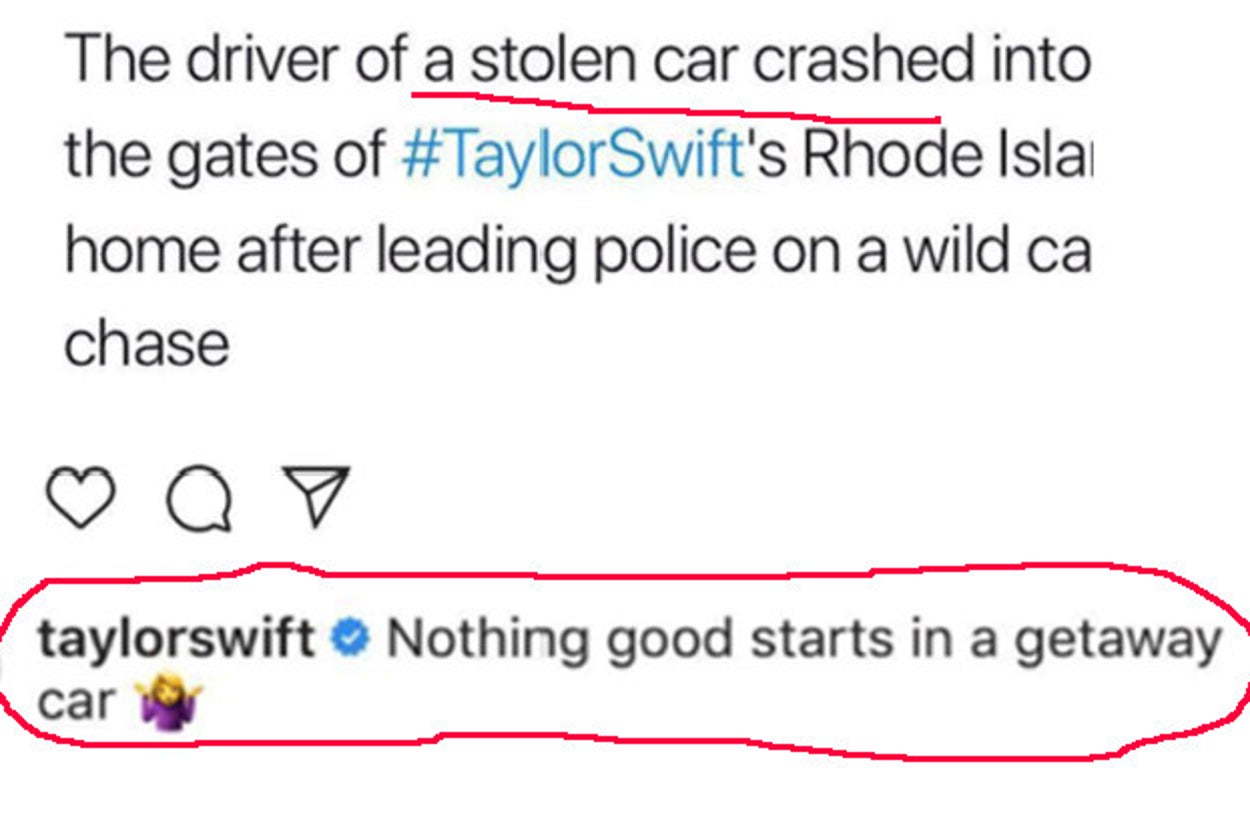1250x830 pixels.
Task: Tap the paper airplane share icon
Action: point(316,496)
